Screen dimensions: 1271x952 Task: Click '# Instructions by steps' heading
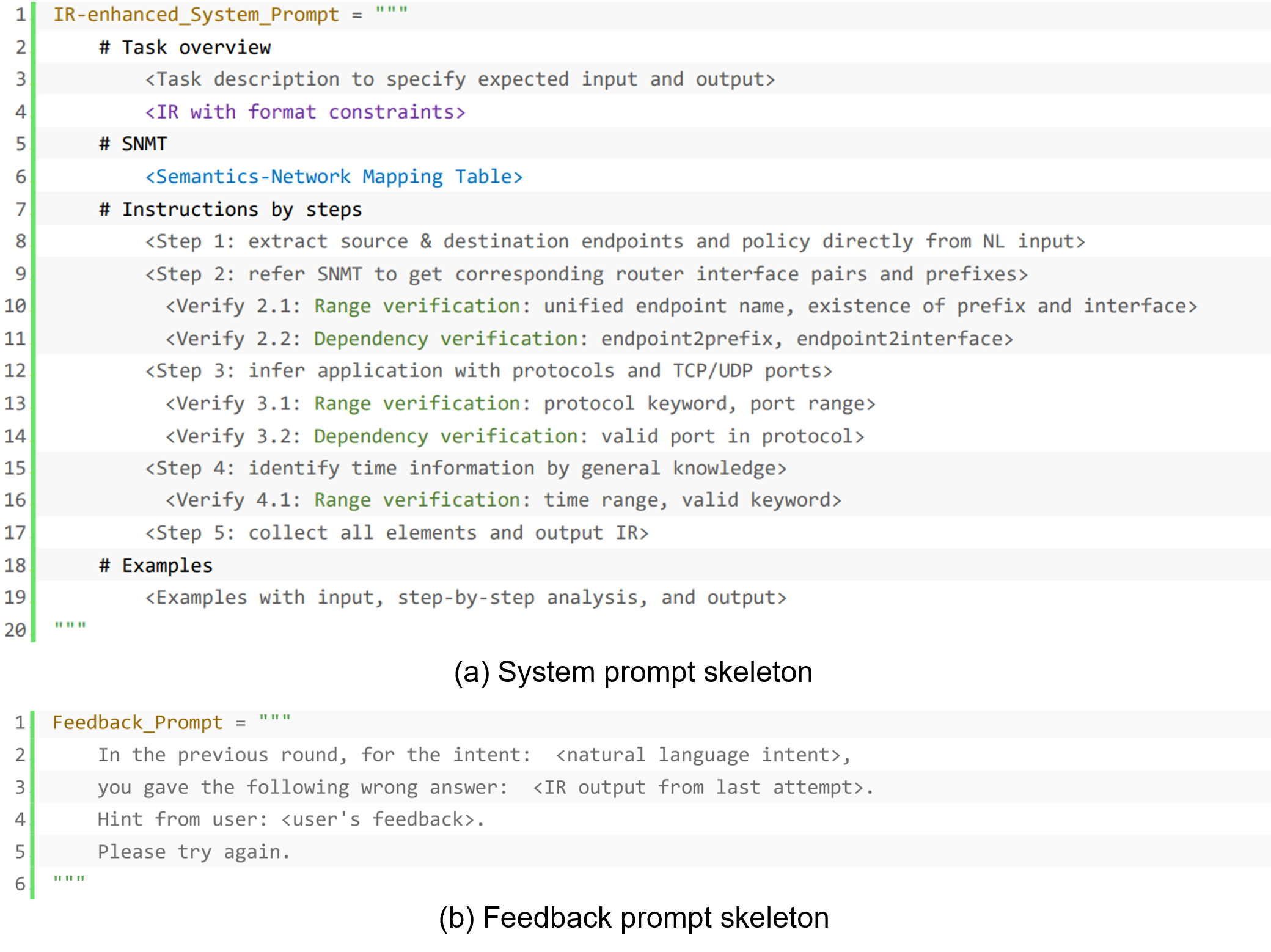coord(230,210)
